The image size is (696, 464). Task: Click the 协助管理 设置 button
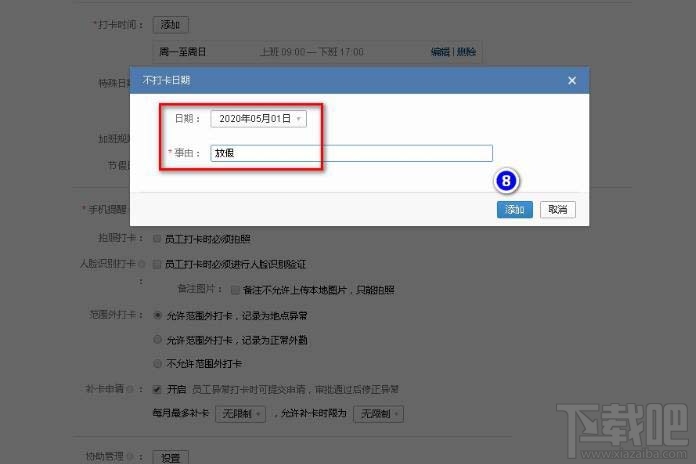tap(170, 457)
